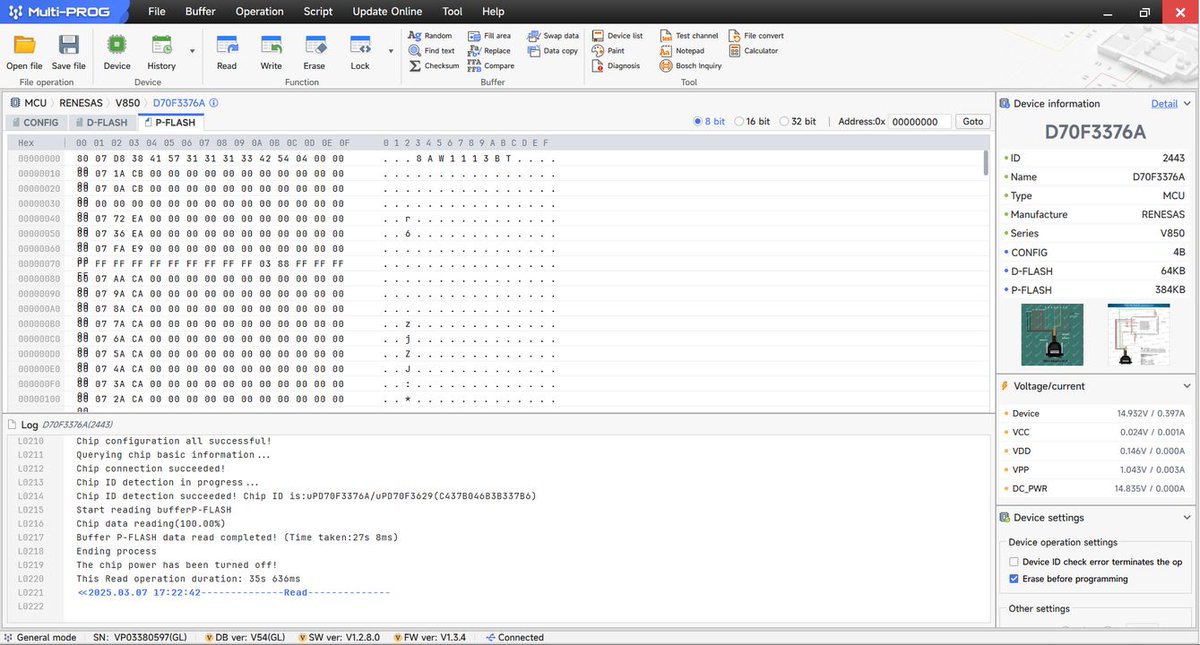This screenshot has height=645, width=1200.
Task: Open the History icon
Action: tap(161, 45)
